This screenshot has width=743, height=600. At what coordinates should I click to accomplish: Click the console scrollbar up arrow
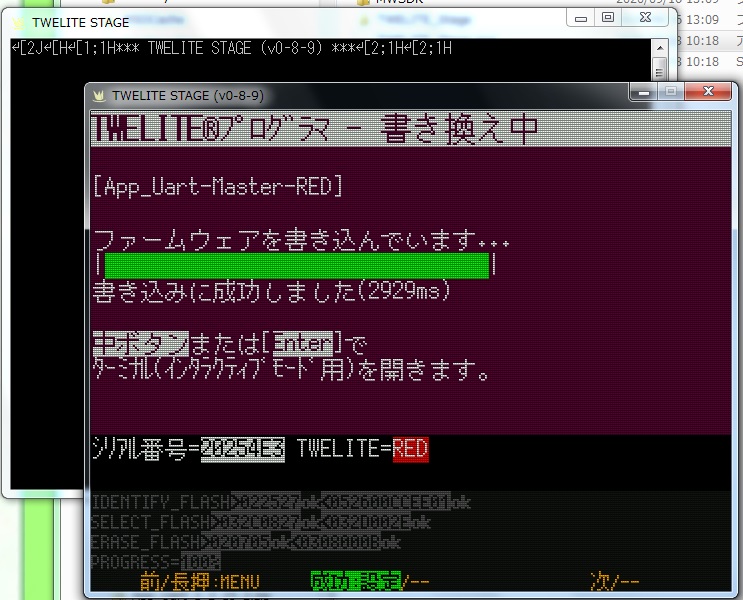pos(659,48)
